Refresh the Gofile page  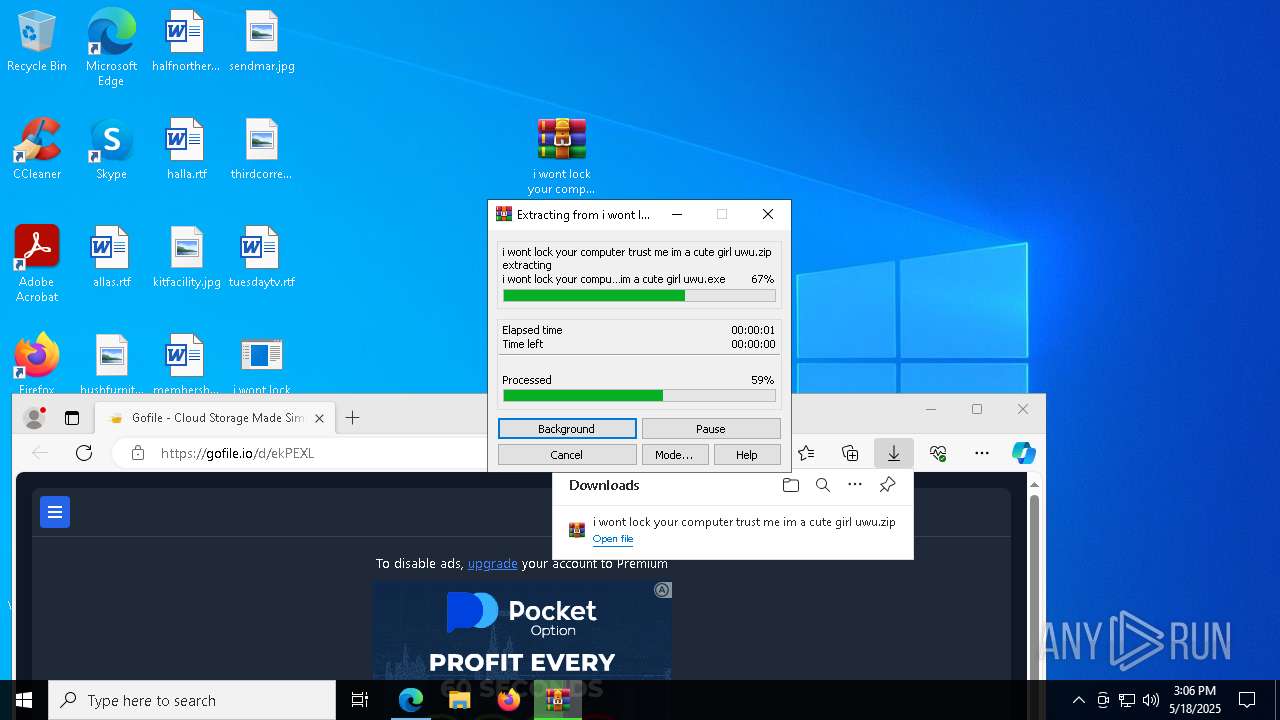pyautogui.click(x=84, y=453)
